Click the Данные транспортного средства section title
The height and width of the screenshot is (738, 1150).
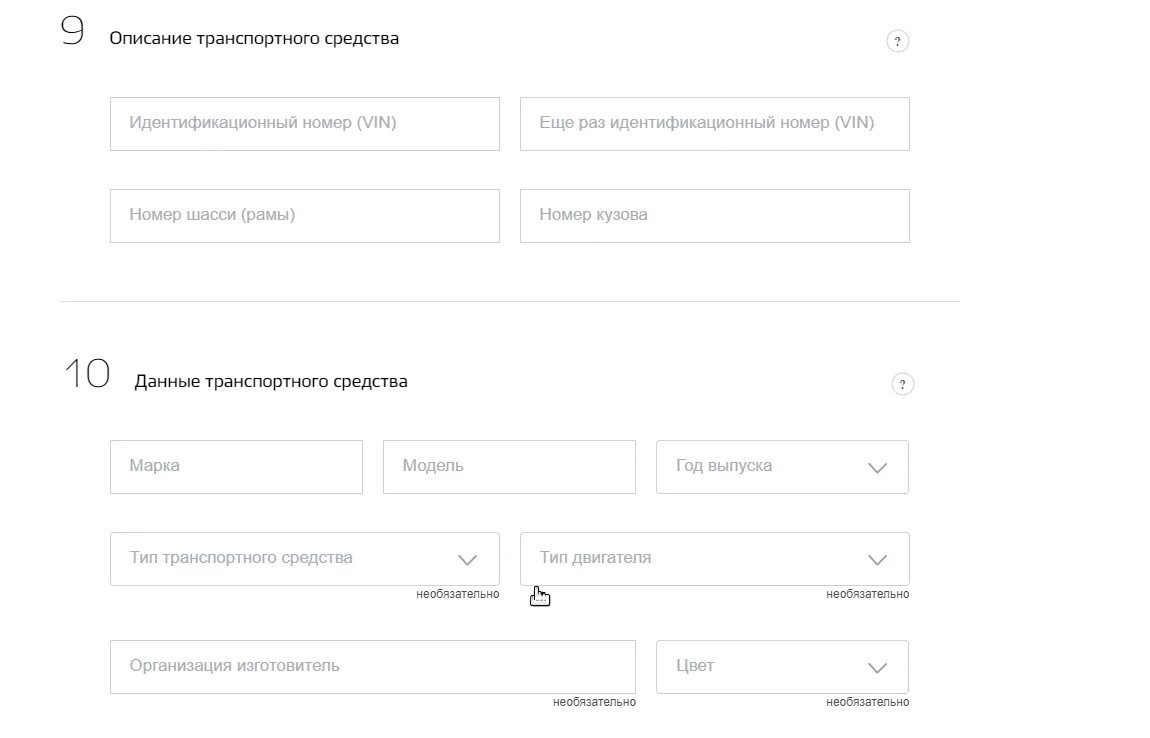click(271, 381)
